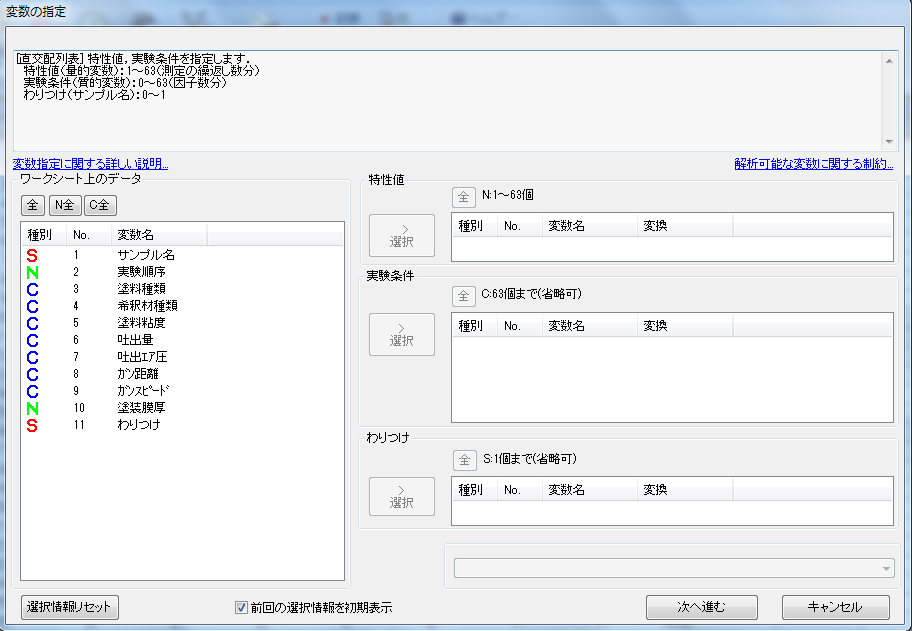Click the red S icon for わりつけ
This screenshot has width=912, height=631.
click(32, 425)
